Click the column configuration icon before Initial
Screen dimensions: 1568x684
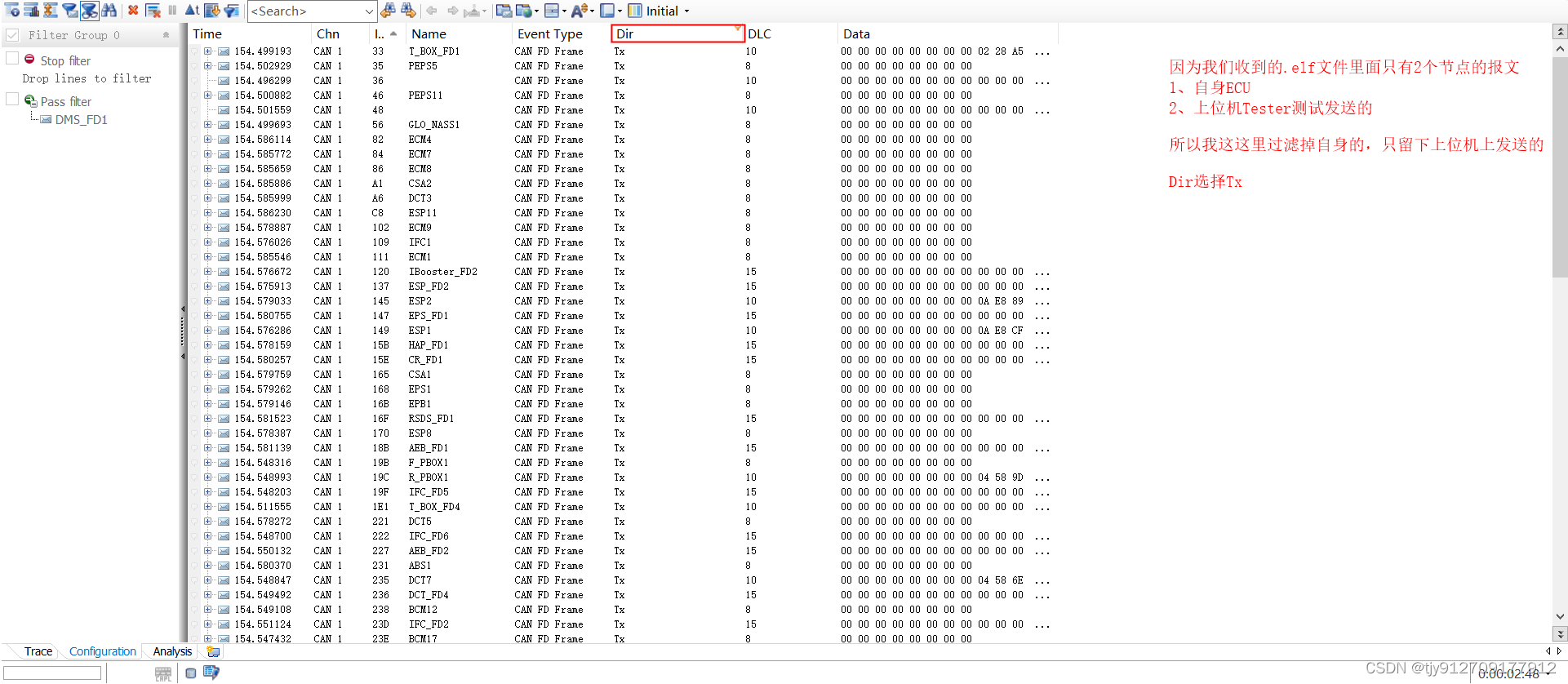(634, 11)
